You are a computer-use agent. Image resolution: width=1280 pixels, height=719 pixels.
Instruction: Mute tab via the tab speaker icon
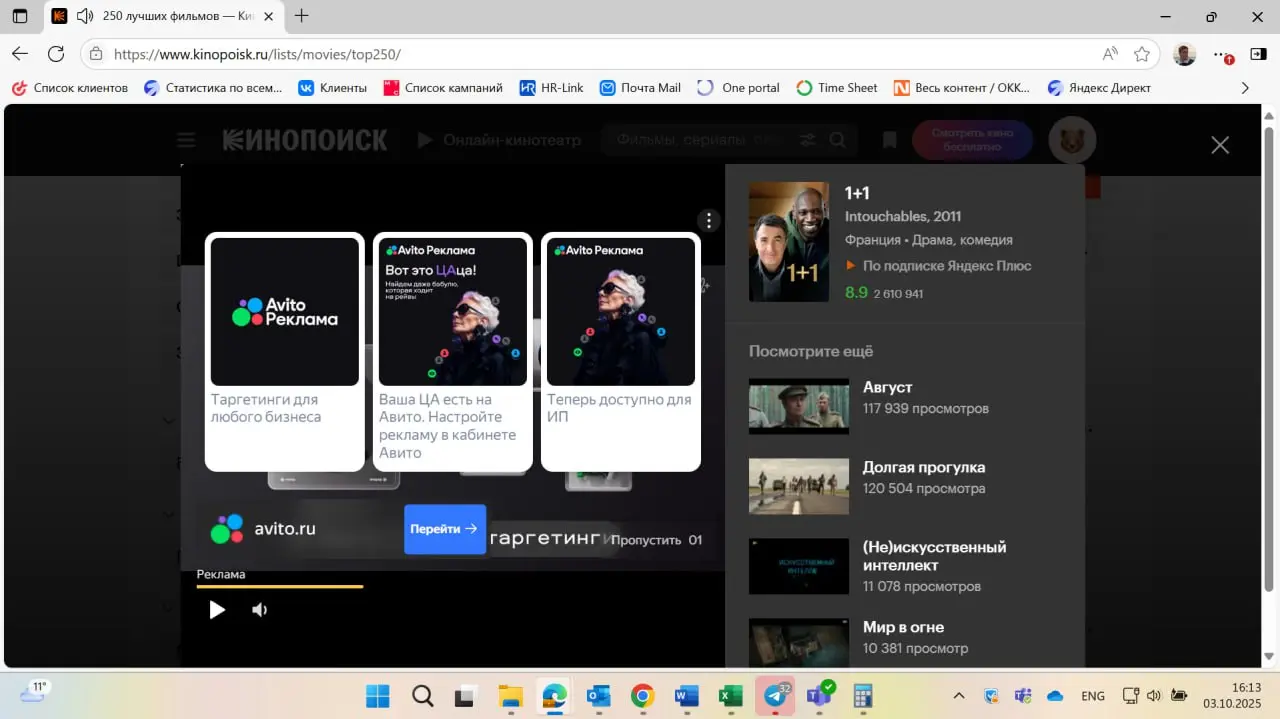coord(85,16)
